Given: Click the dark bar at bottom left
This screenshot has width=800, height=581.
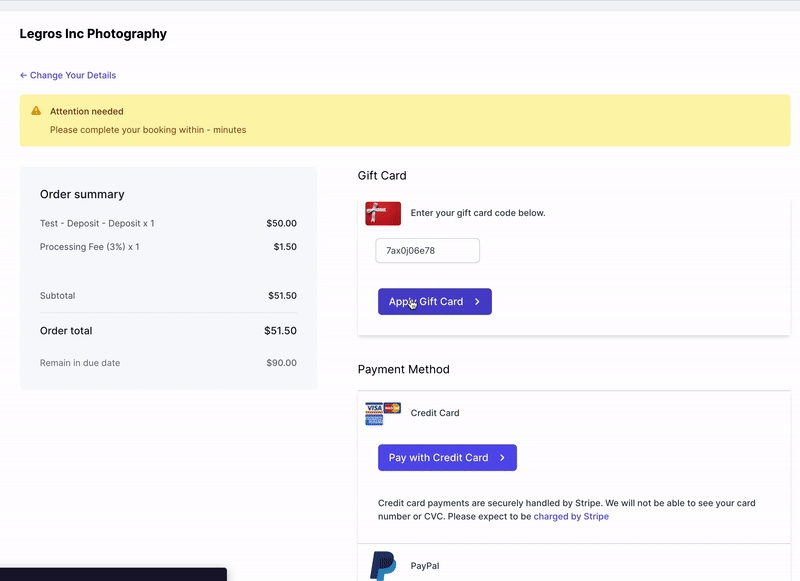Looking at the screenshot, I should coord(113,574).
